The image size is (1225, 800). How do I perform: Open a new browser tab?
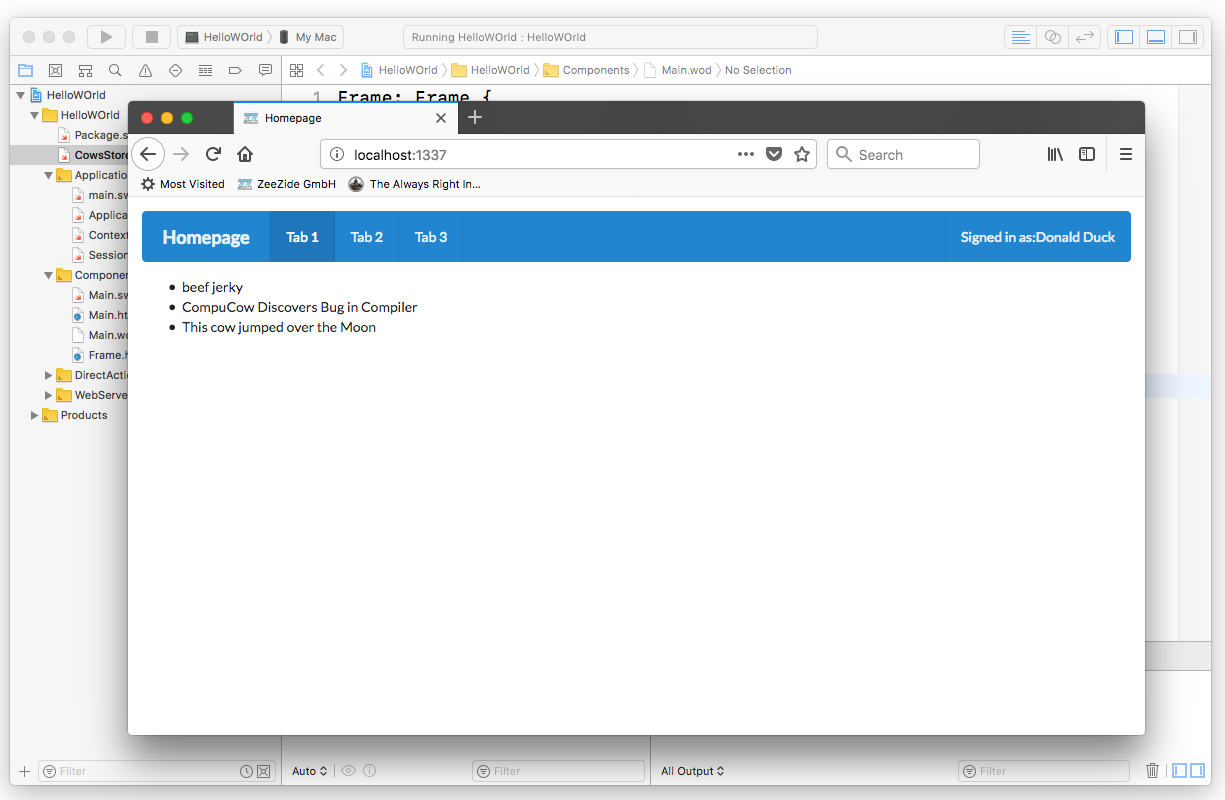(475, 117)
